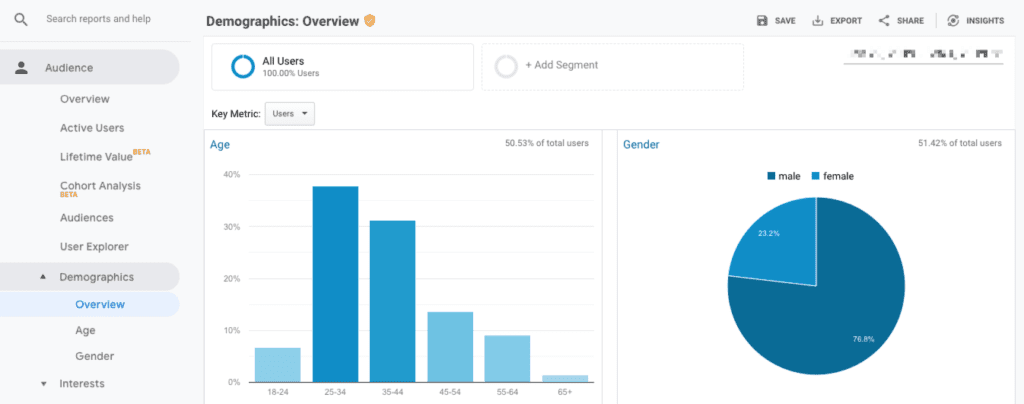1024x404 pixels.
Task: Open the Age demographics report
Action: click(85, 330)
